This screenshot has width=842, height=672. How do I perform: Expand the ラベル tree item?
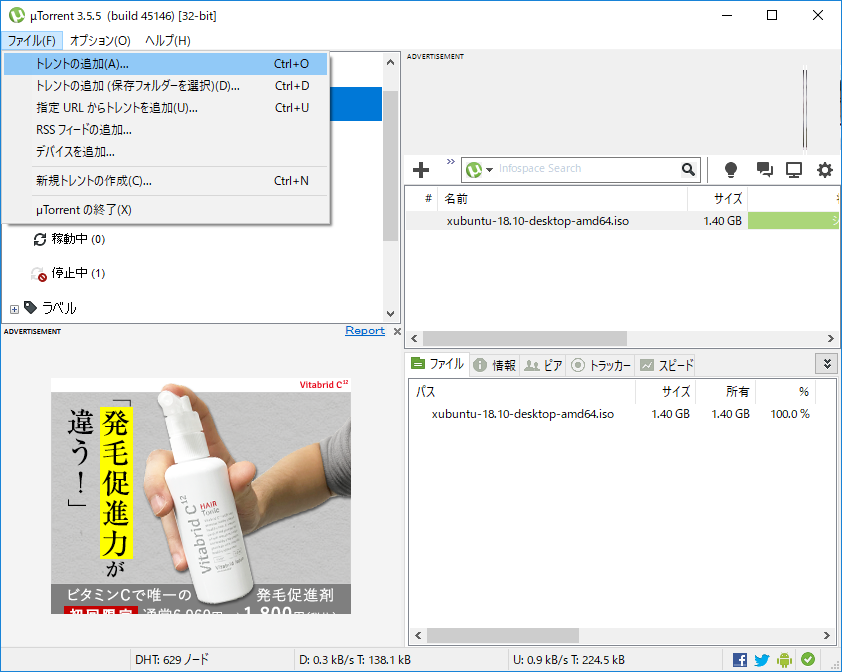pos(14,308)
